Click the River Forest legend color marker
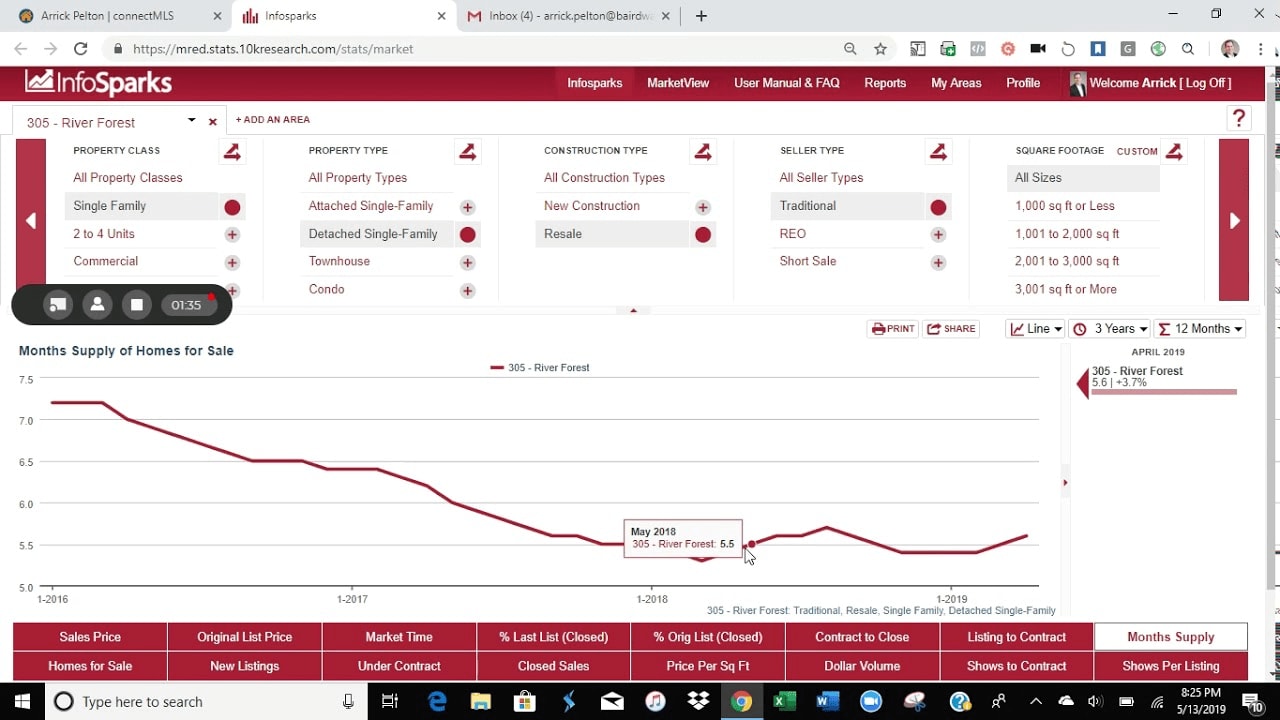This screenshot has width=1280, height=720. pos(497,368)
